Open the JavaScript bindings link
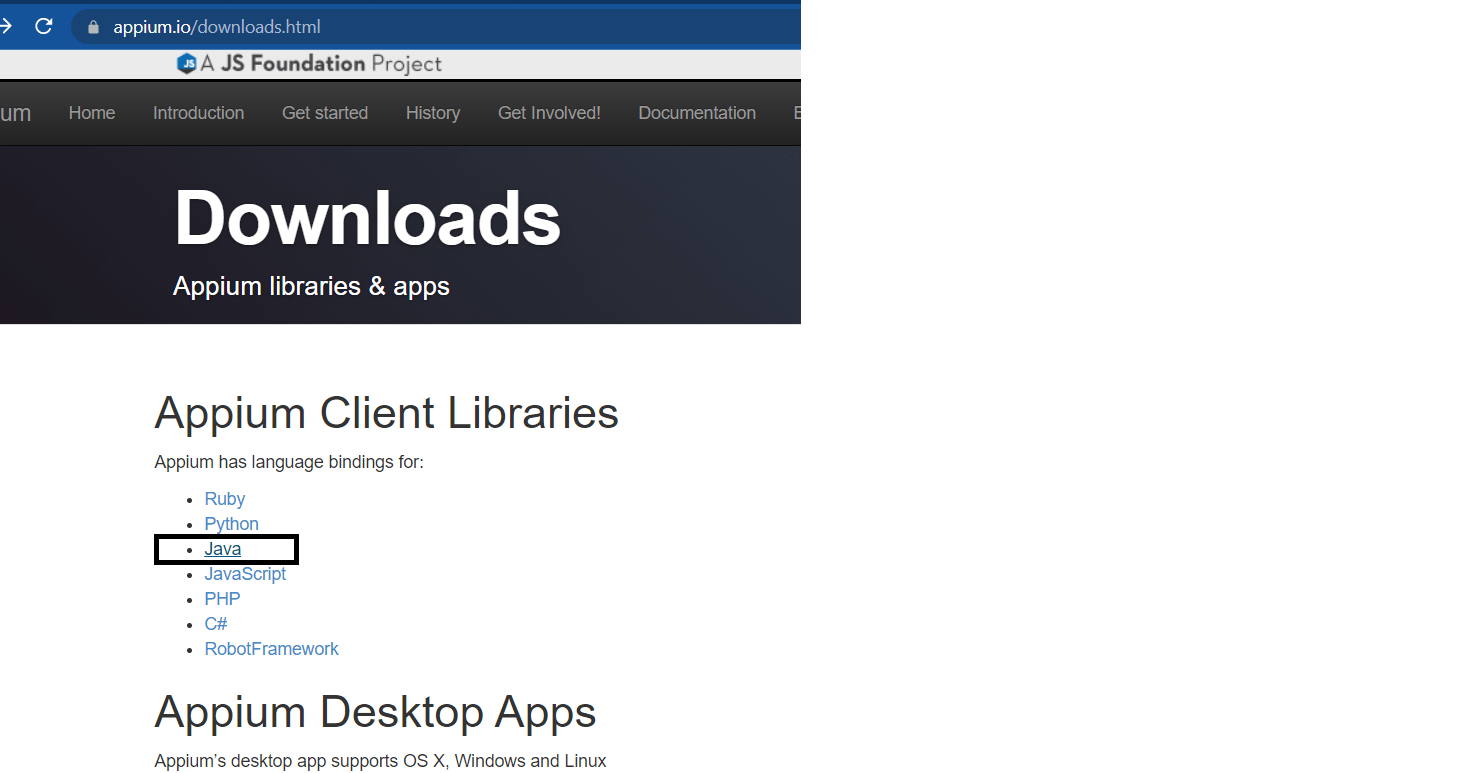Screen dimensions: 1460x773 coord(245,573)
